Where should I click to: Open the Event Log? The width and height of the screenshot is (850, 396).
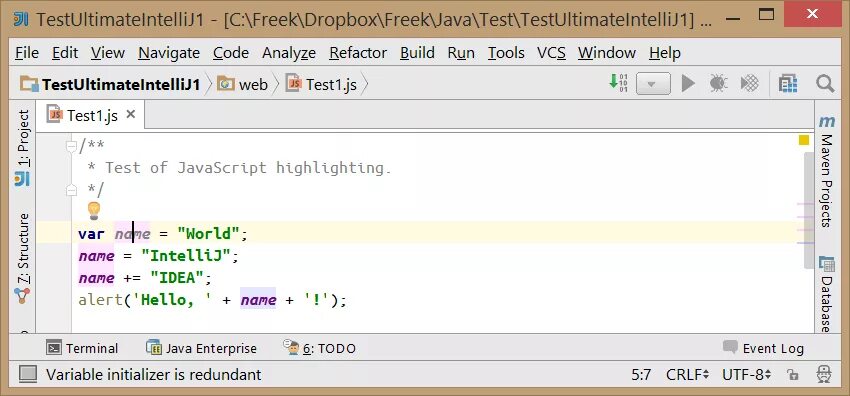(x=763, y=348)
